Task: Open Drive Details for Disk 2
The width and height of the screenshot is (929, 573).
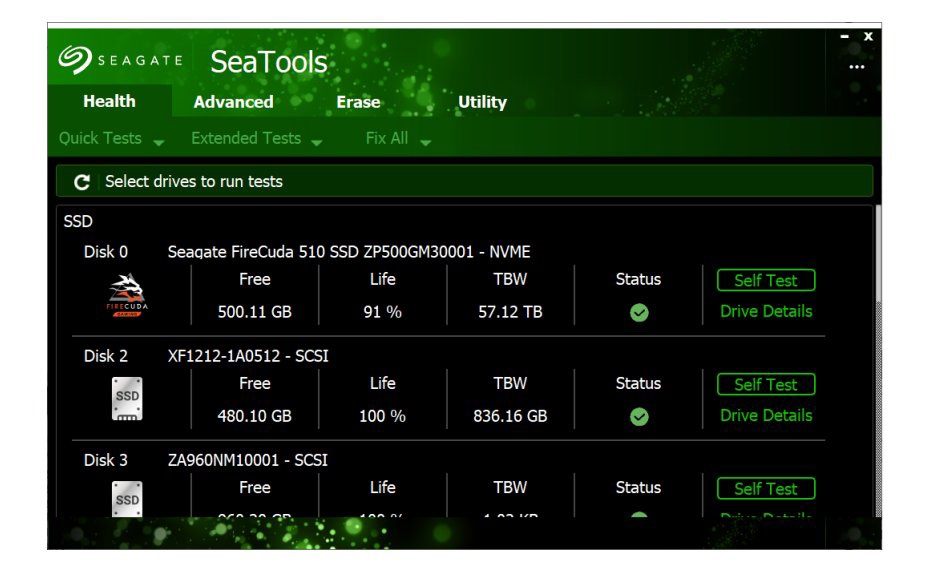Action: tap(765, 415)
